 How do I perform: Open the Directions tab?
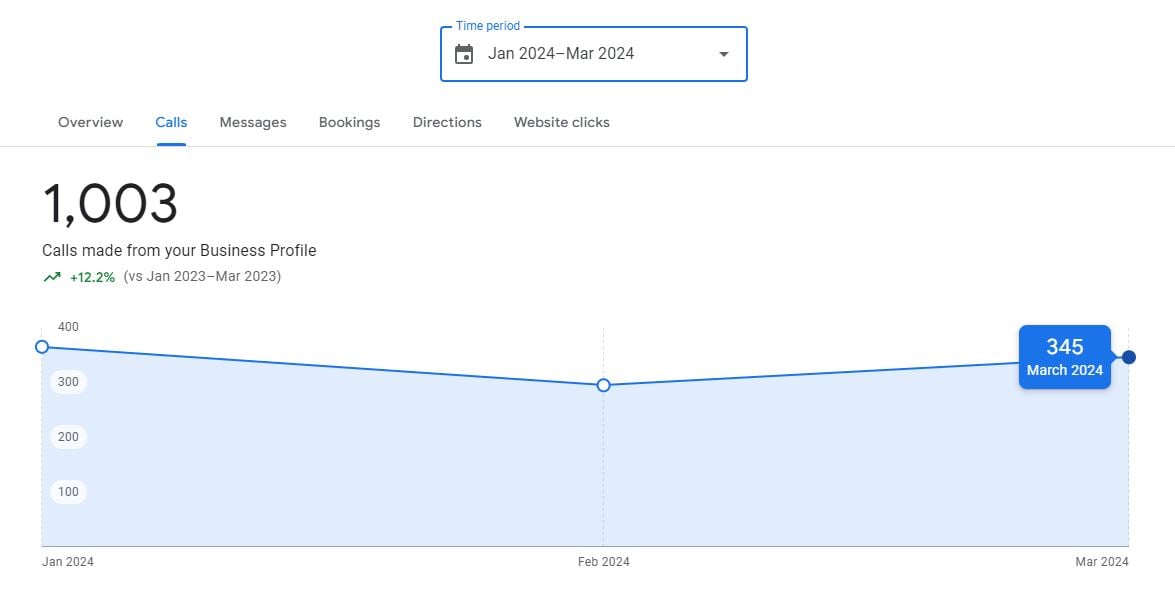click(447, 122)
